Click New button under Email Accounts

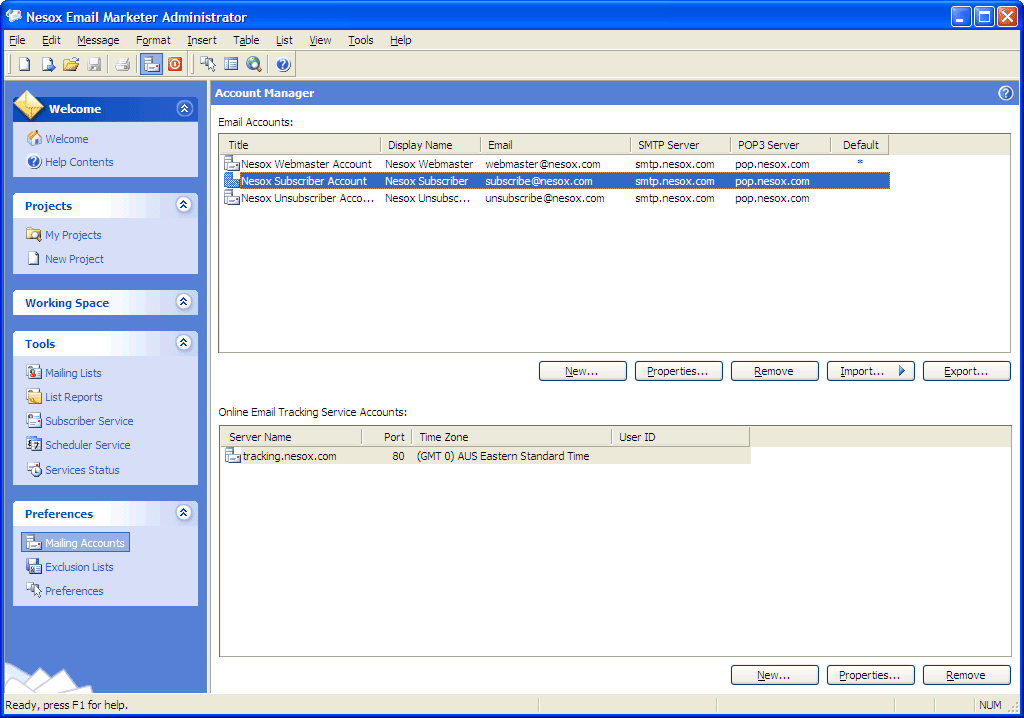tap(583, 370)
